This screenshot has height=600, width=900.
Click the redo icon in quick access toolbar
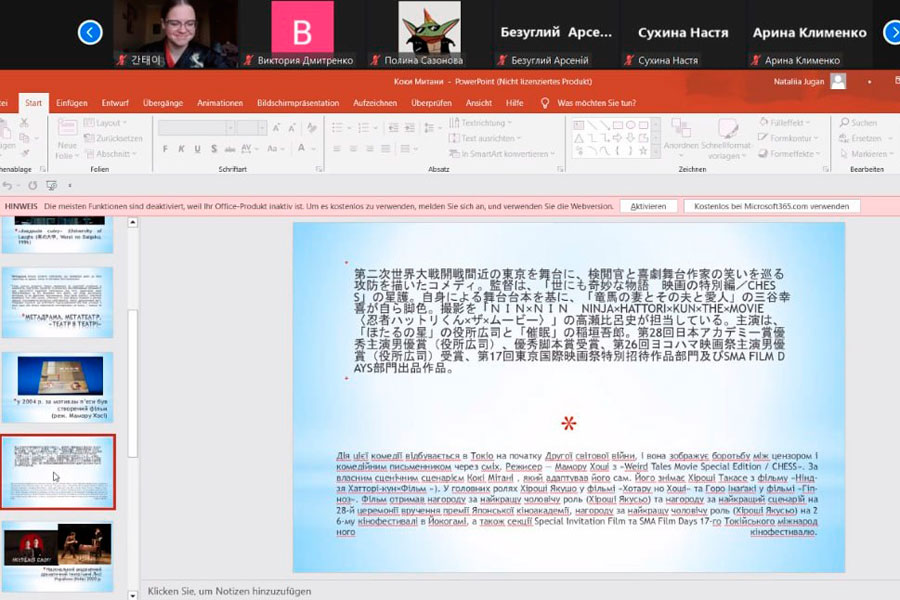click(x=33, y=185)
